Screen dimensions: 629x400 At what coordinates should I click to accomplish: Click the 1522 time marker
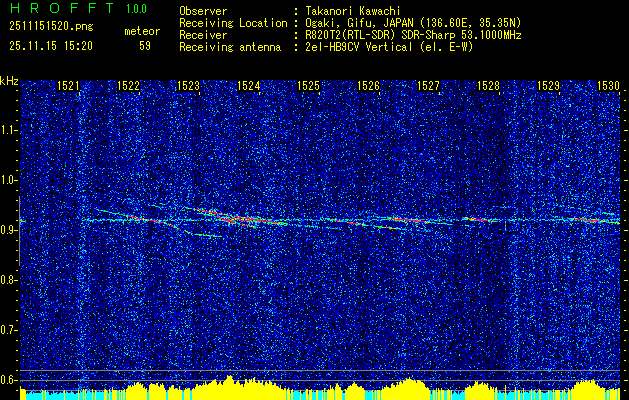(128, 85)
